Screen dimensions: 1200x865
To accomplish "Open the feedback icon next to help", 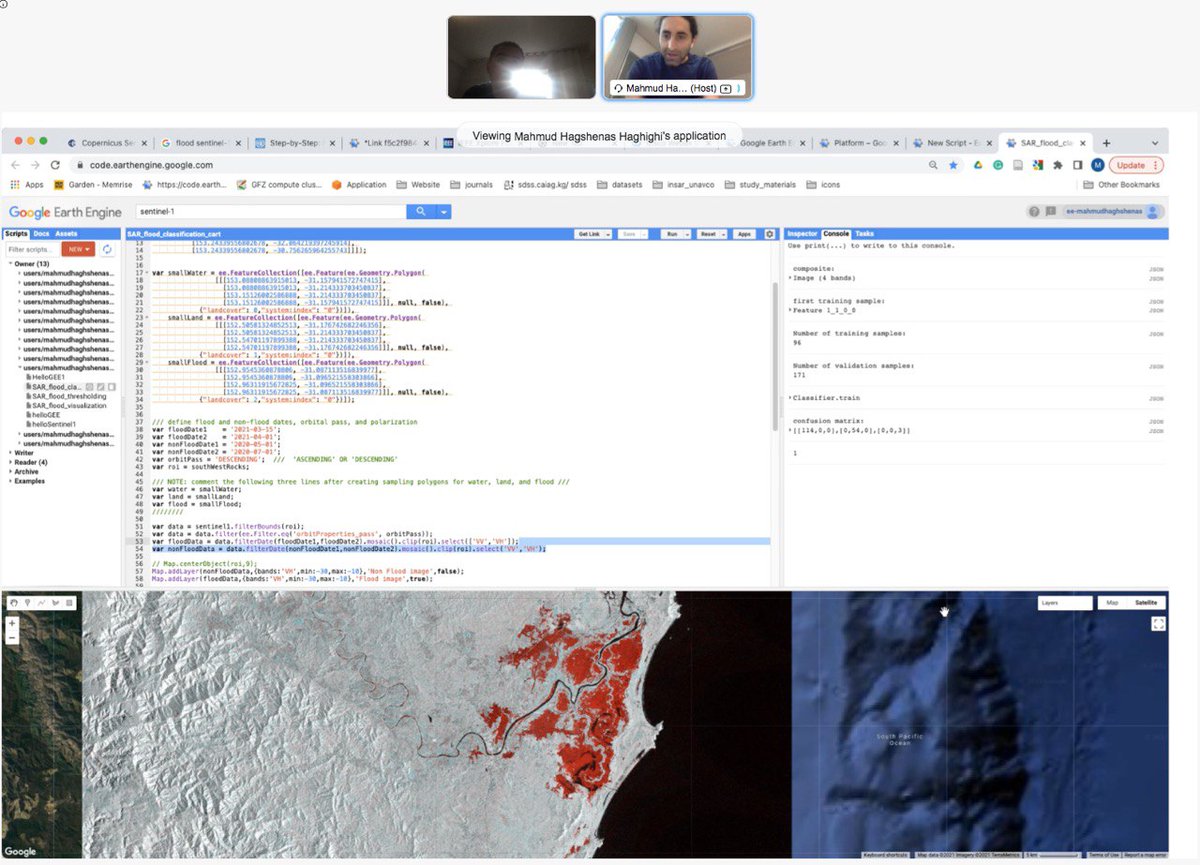I will (1051, 211).
